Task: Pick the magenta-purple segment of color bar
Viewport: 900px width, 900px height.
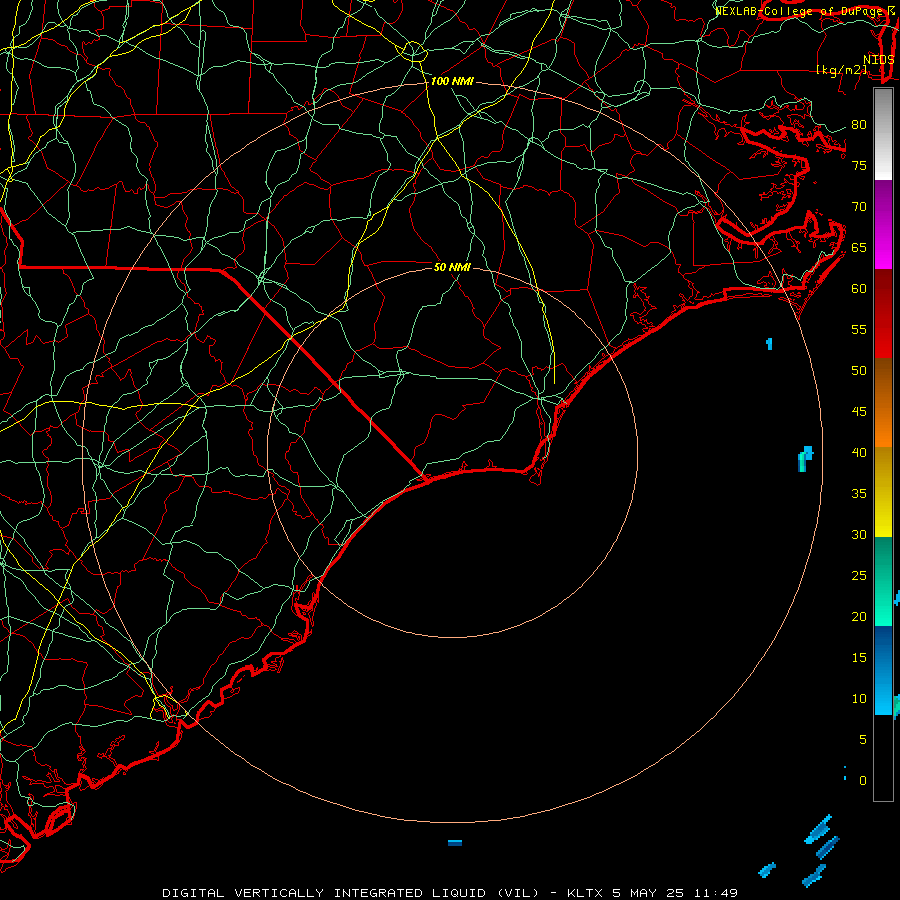Action: (883, 225)
